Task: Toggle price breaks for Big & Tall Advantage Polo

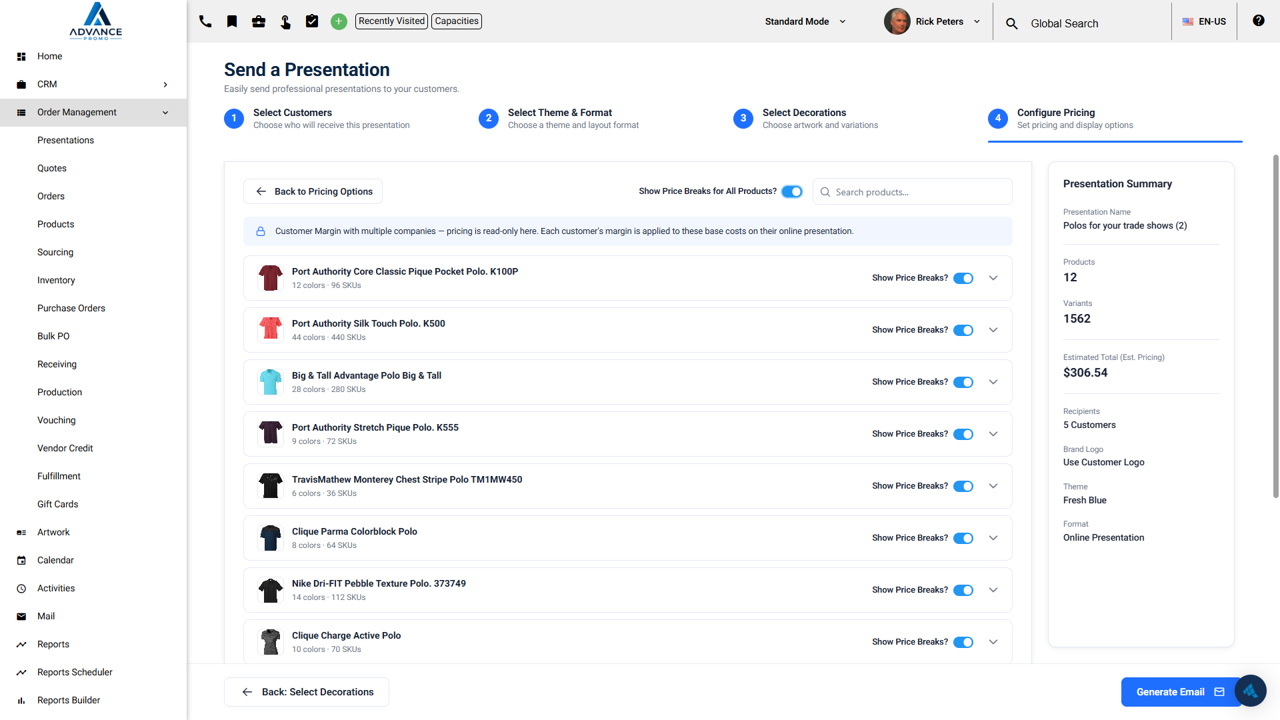Action: pos(963,382)
